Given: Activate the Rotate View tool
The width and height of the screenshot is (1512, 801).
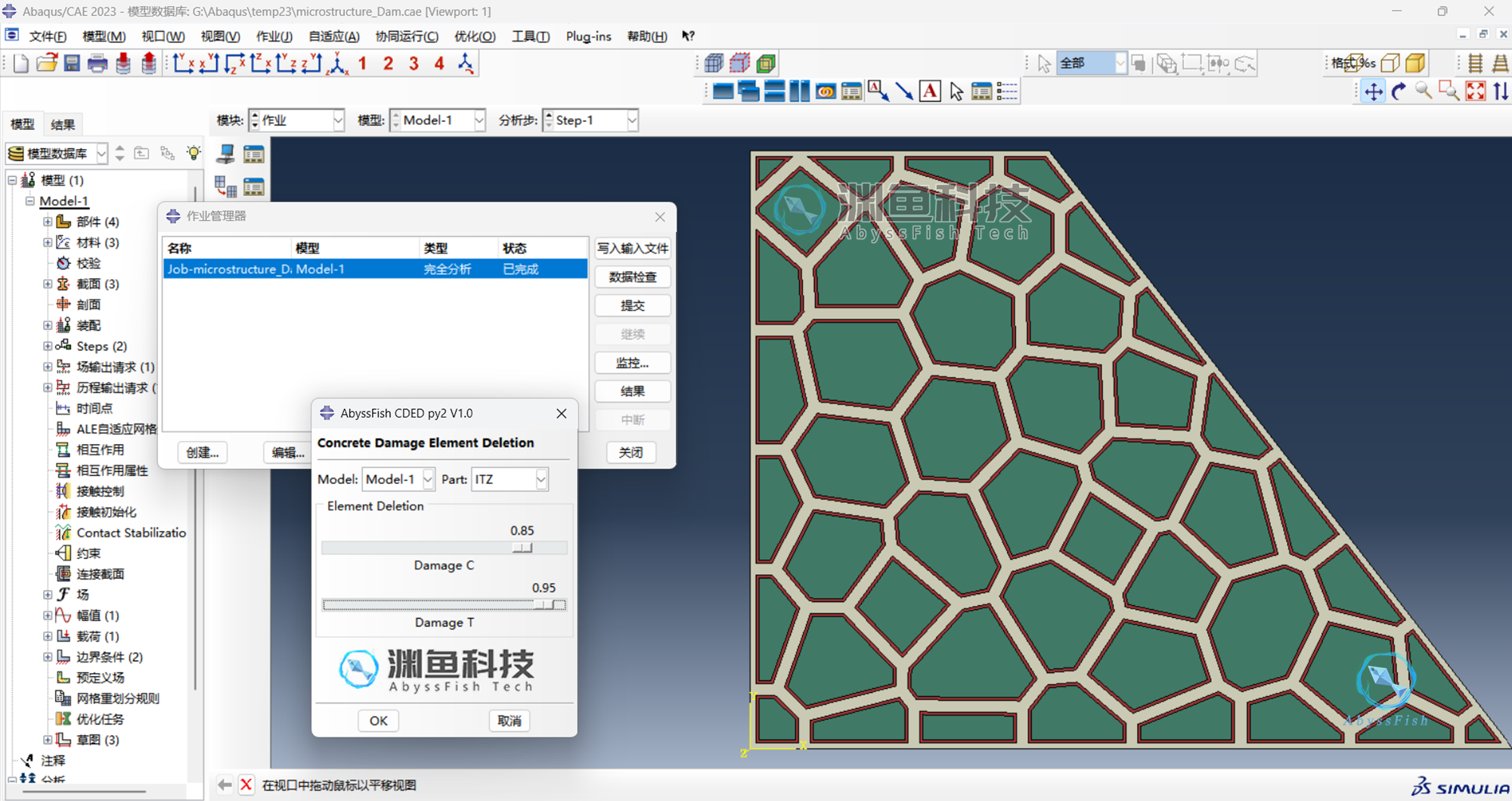Looking at the screenshot, I should pyautogui.click(x=1399, y=92).
